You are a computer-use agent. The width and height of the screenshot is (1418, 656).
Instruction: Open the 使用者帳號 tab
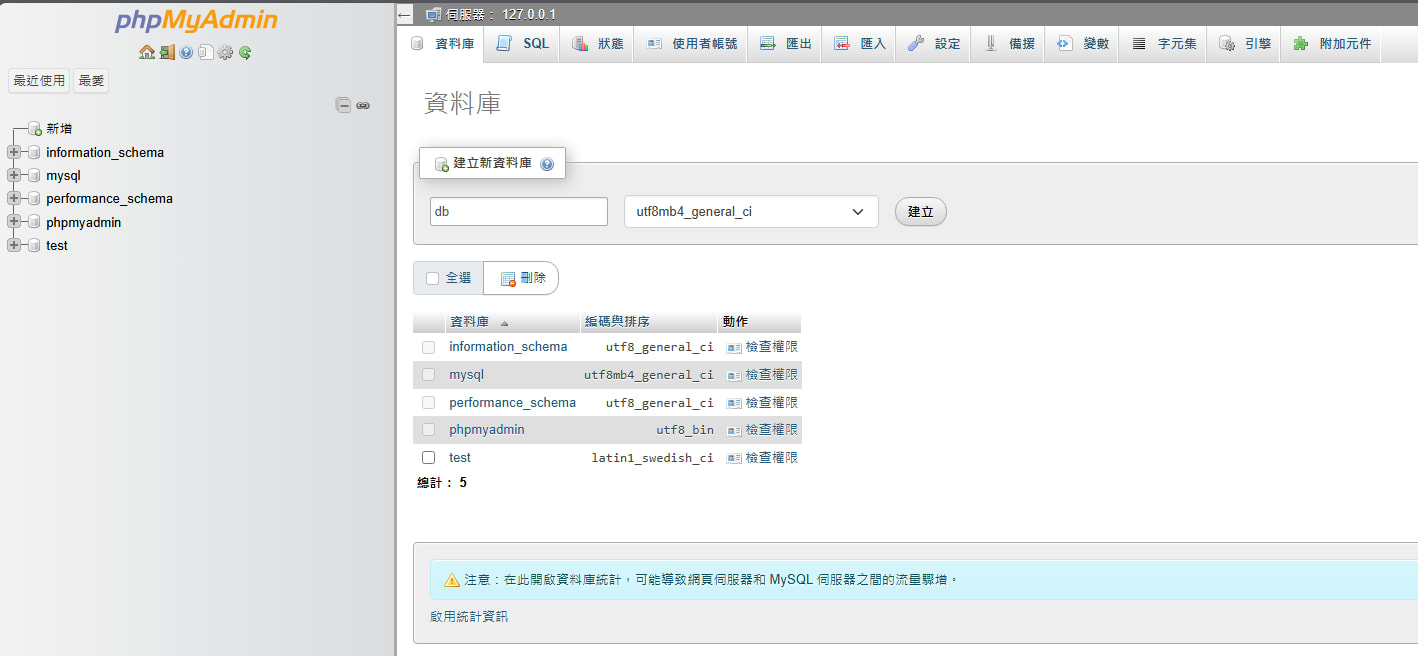click(x=691, y=44)
